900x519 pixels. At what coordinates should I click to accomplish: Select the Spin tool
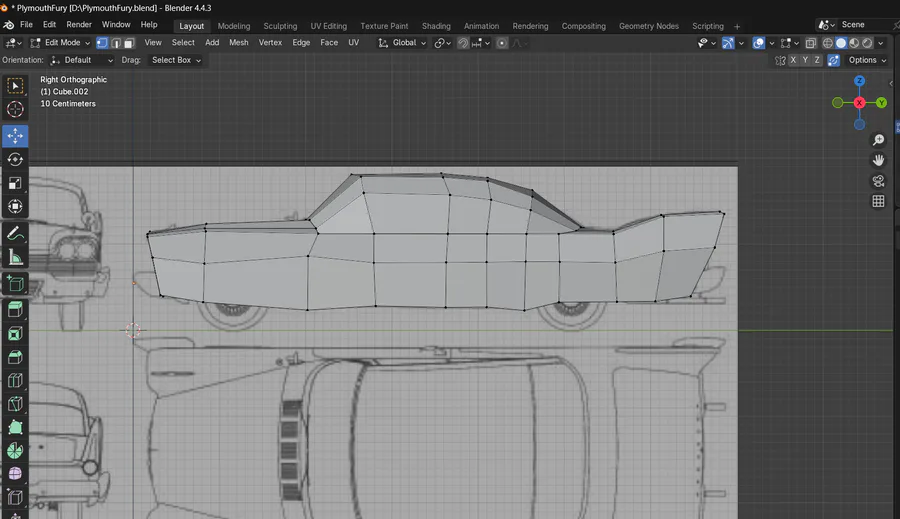[x=15, y=451]
